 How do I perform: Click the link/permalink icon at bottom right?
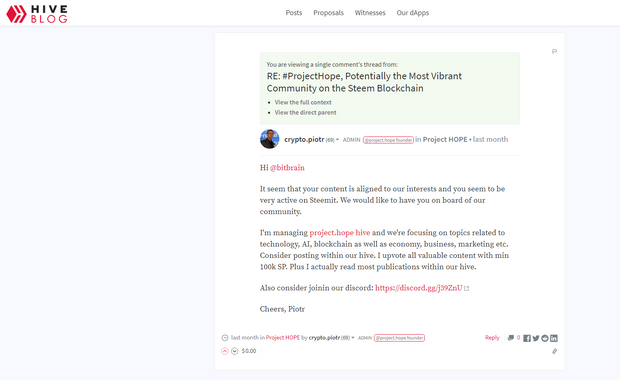tap(554, 351)
